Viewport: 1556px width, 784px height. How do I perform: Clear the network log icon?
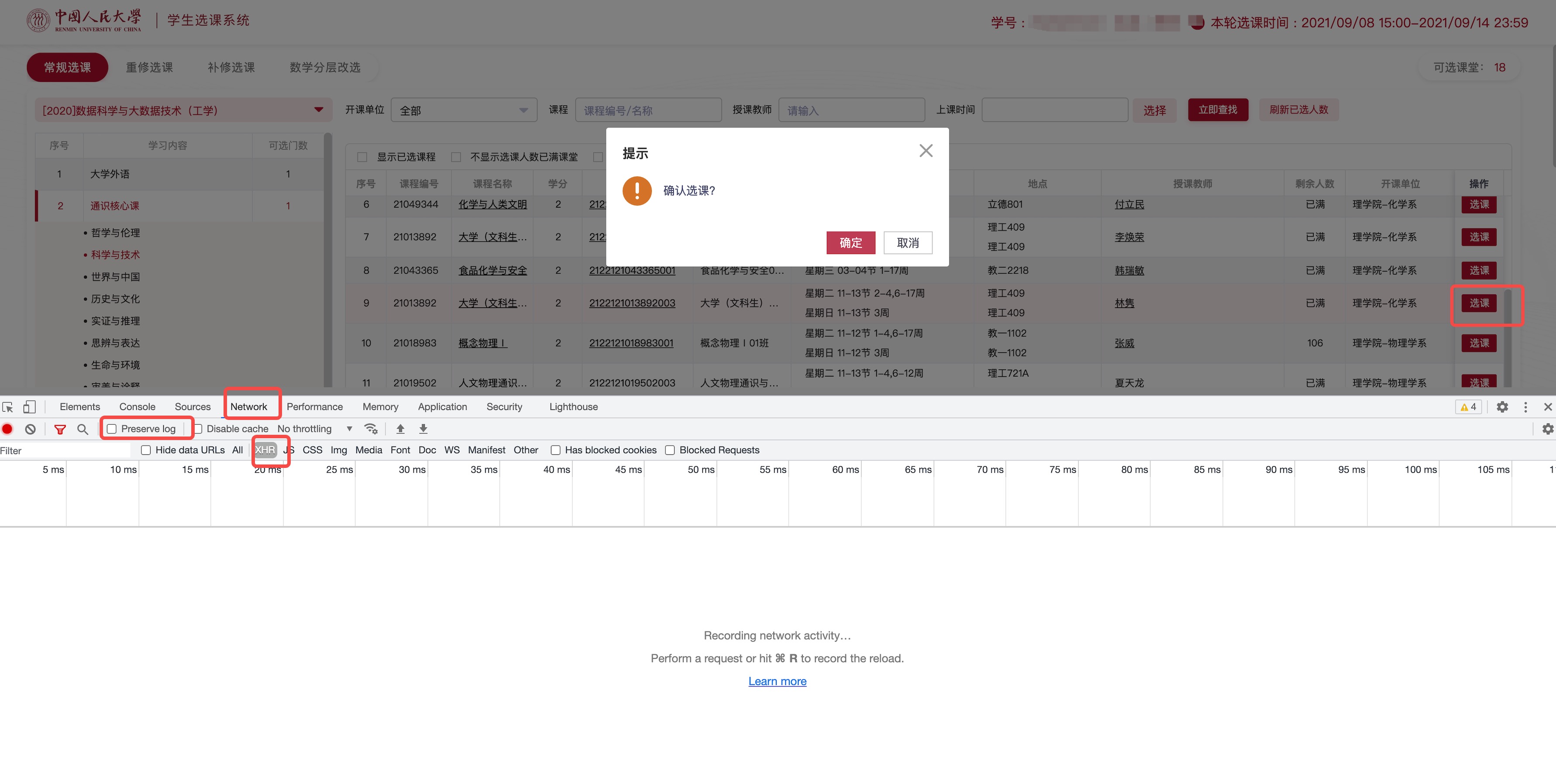(30, 429)
